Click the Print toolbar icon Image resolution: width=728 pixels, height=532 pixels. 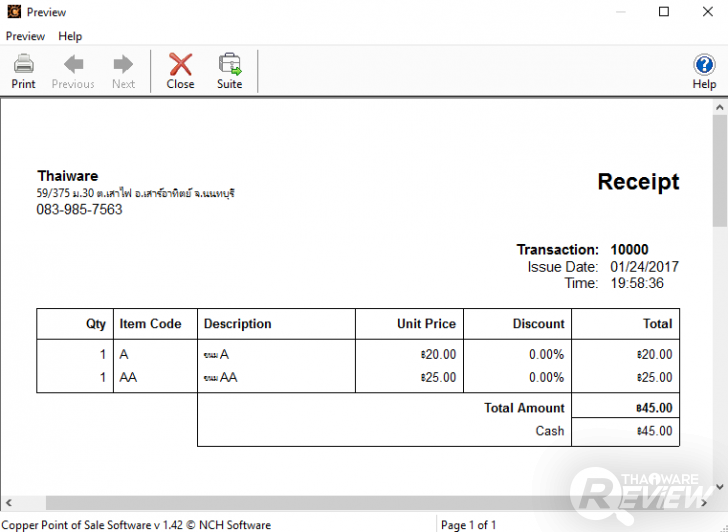point(23,71)
